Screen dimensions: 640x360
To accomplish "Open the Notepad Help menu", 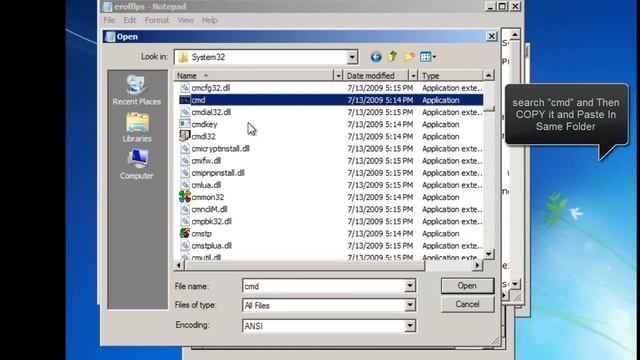I will (209, 20).
